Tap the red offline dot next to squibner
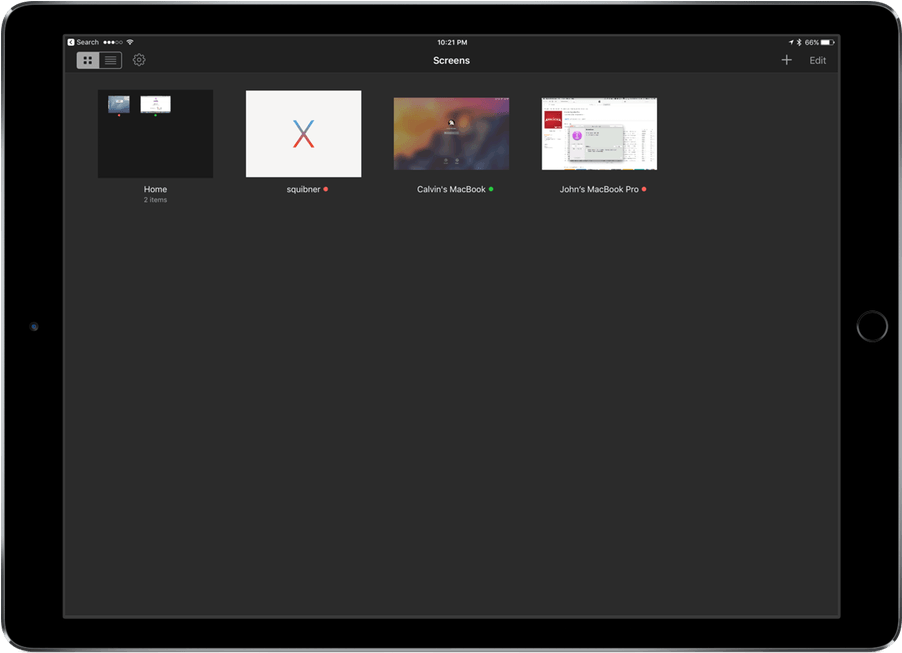902x653 pixels. [x=326, y=189]
